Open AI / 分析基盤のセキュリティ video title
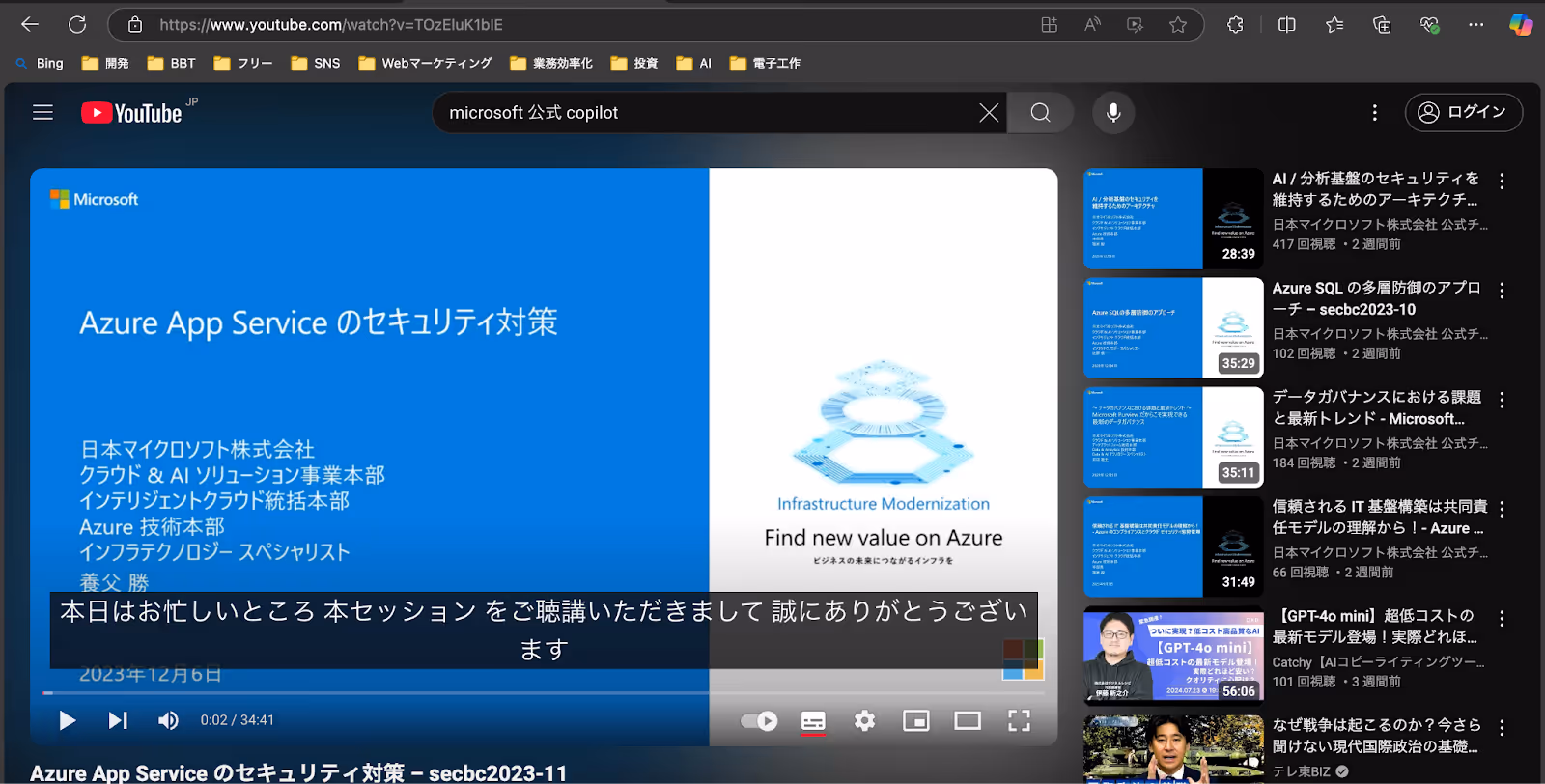Screen dimensions: 1545x784 pyautogui.click(x=1376, y=189)
